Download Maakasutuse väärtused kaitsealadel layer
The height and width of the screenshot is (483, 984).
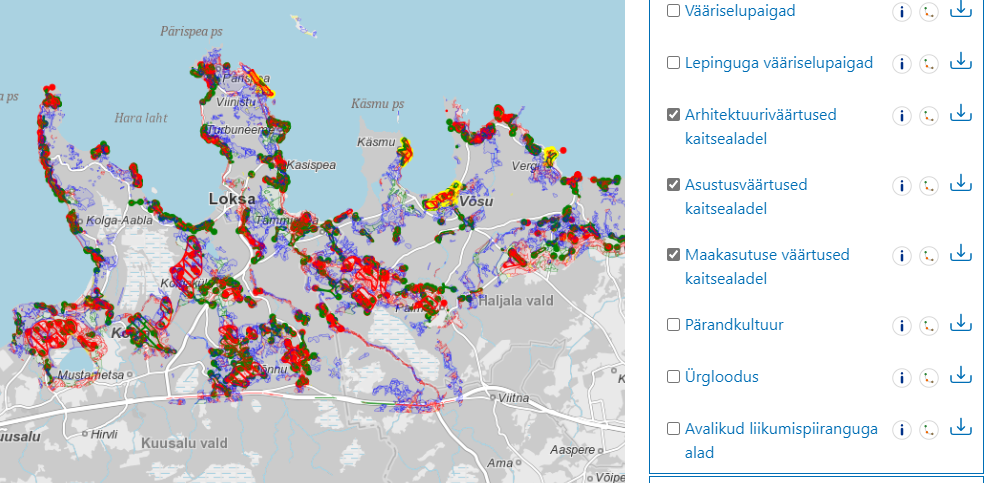point(960,253)
